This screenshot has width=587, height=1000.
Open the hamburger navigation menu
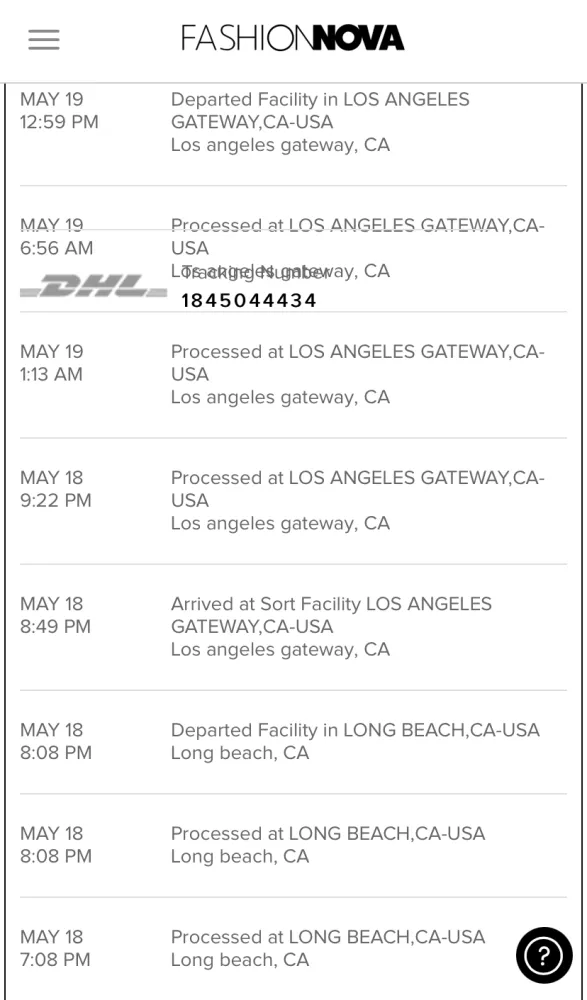[44, 40]
